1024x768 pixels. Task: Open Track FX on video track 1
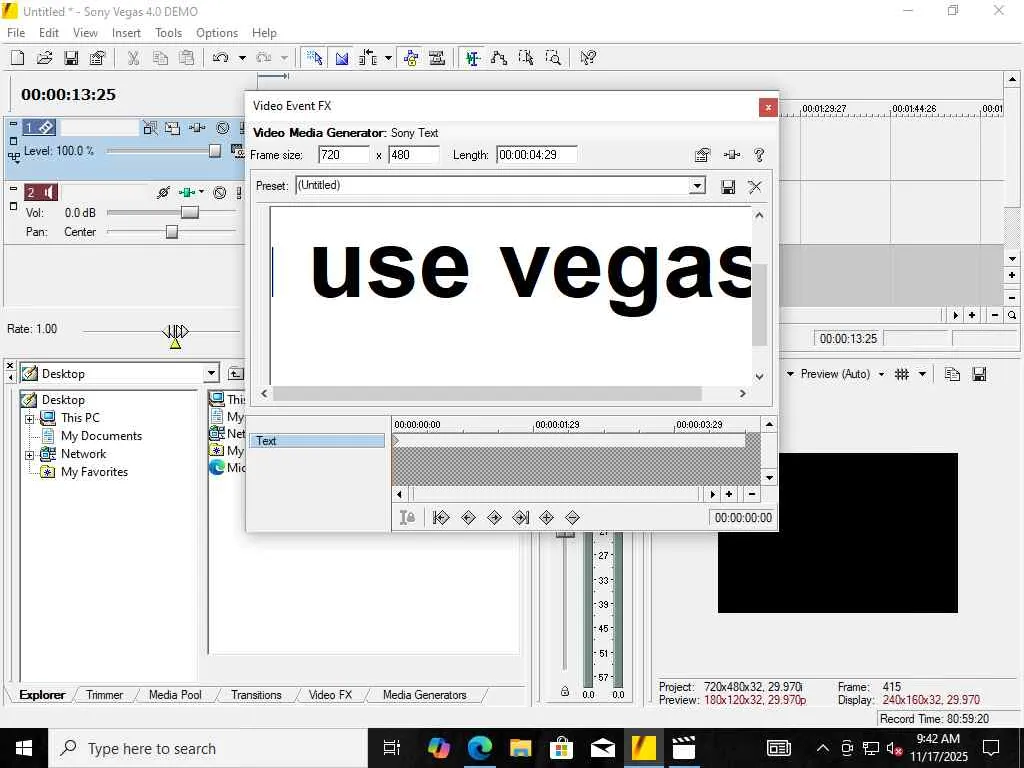(x=197, y=128)
